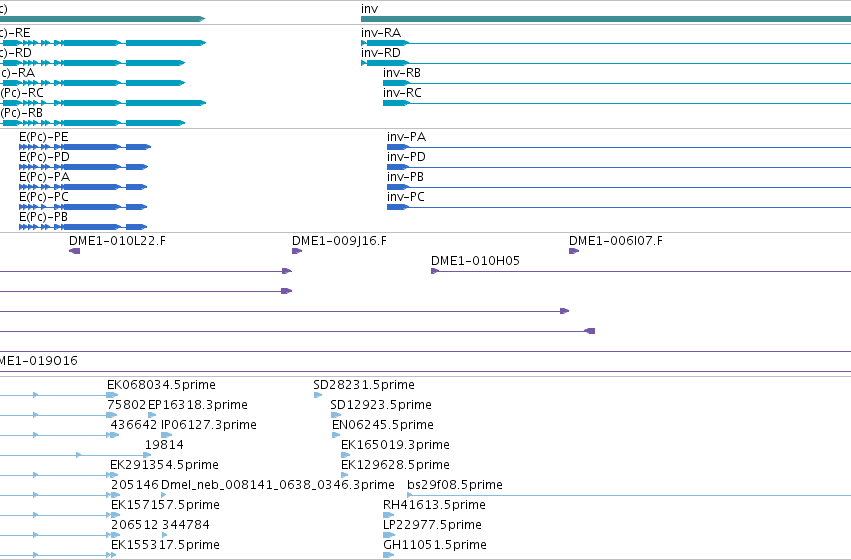Open the Dmel_neb_008141_0638_0346.3prime feature
The height and width of the screenshot is (560, 851).
coord(164,495)
